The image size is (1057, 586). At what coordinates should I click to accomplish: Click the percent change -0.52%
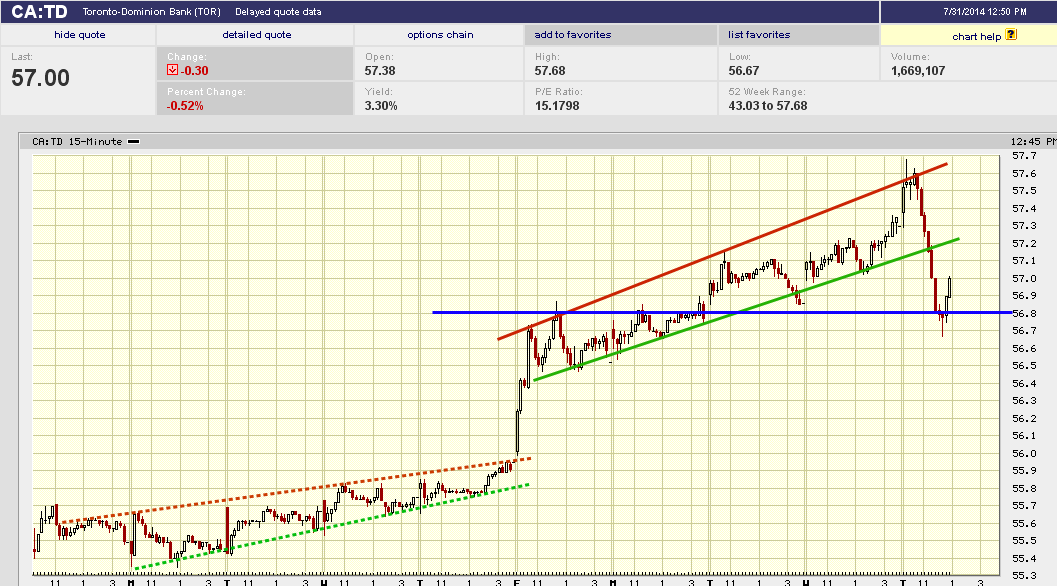pyautogui.click(x=185, y=106)
